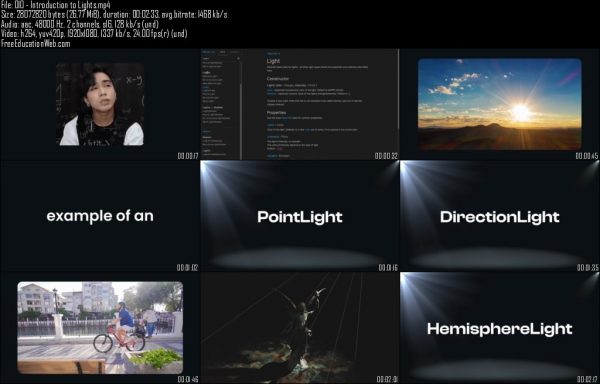Click the 'Light' heading in documentation frame
The width and height of the screenshot is (600, 384).
pyautogui.click(x=273, y=61)
